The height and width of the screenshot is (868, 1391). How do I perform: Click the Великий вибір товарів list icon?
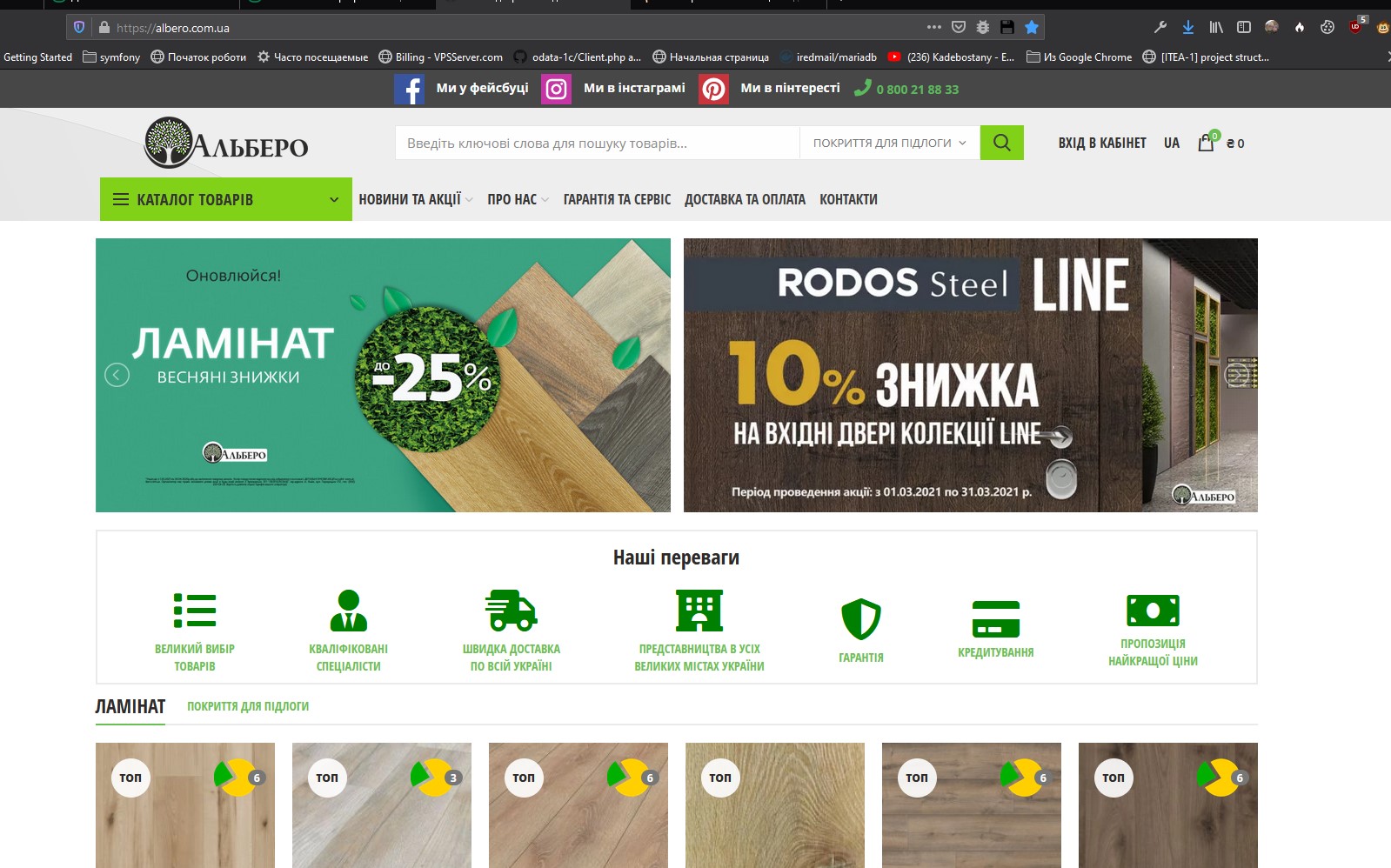point(195,611)
